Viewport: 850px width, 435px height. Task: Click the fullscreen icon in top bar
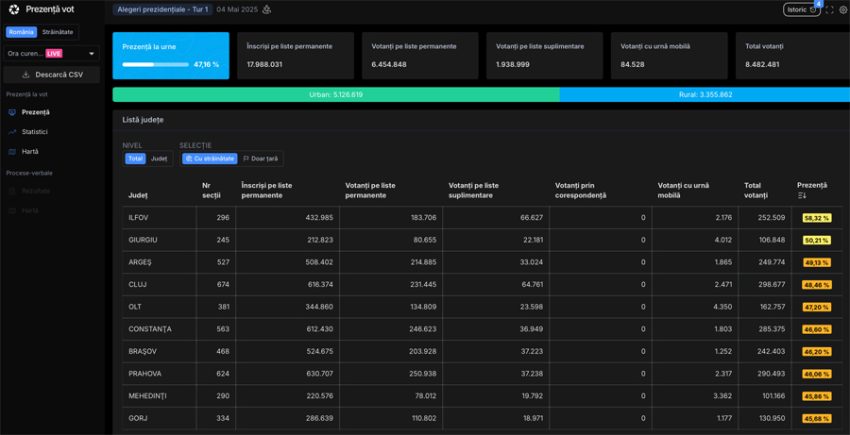829,10
